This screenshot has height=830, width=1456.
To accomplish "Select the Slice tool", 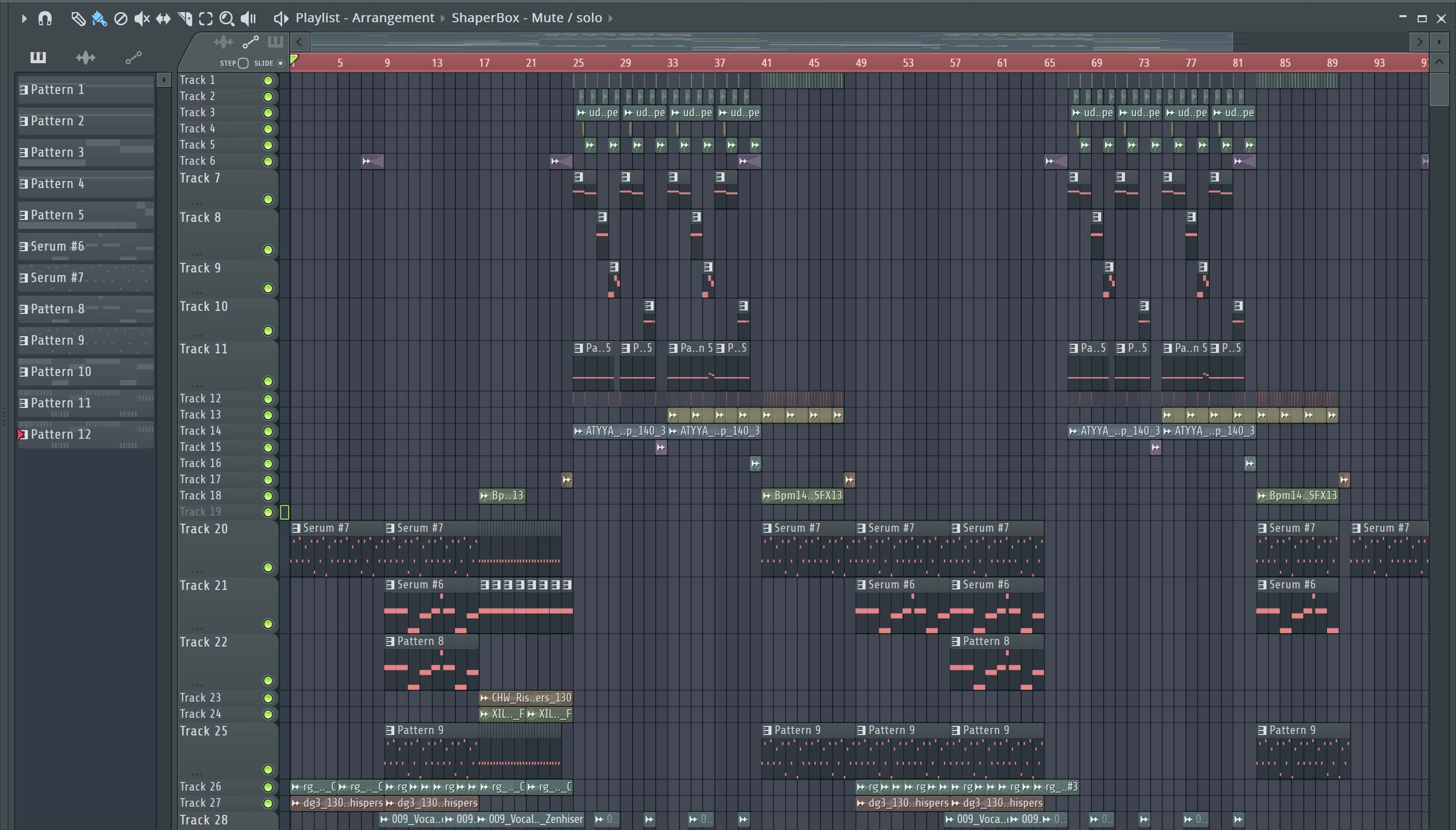I will [x=185, y=18].
